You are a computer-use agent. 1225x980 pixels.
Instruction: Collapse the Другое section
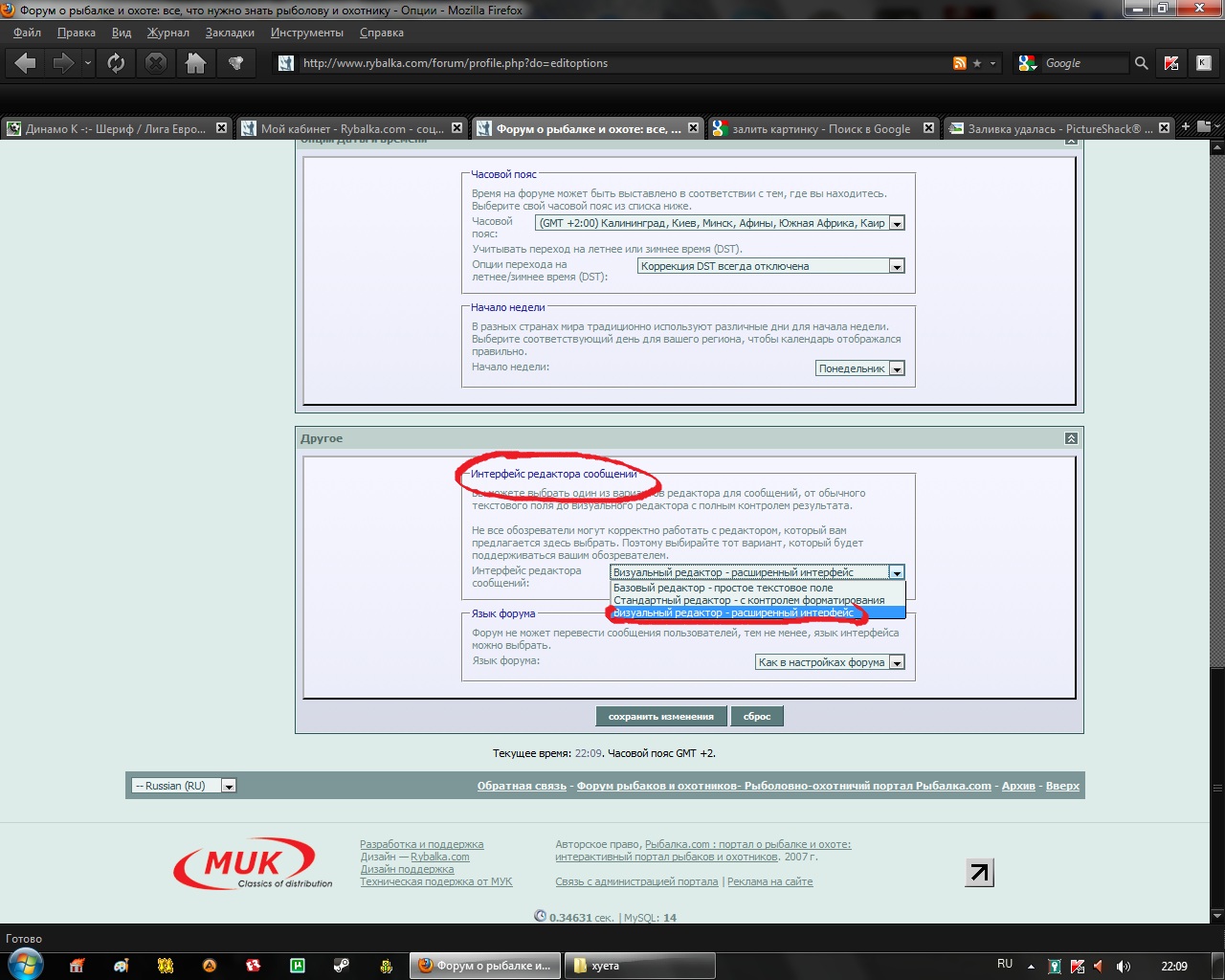point(1071,438)
